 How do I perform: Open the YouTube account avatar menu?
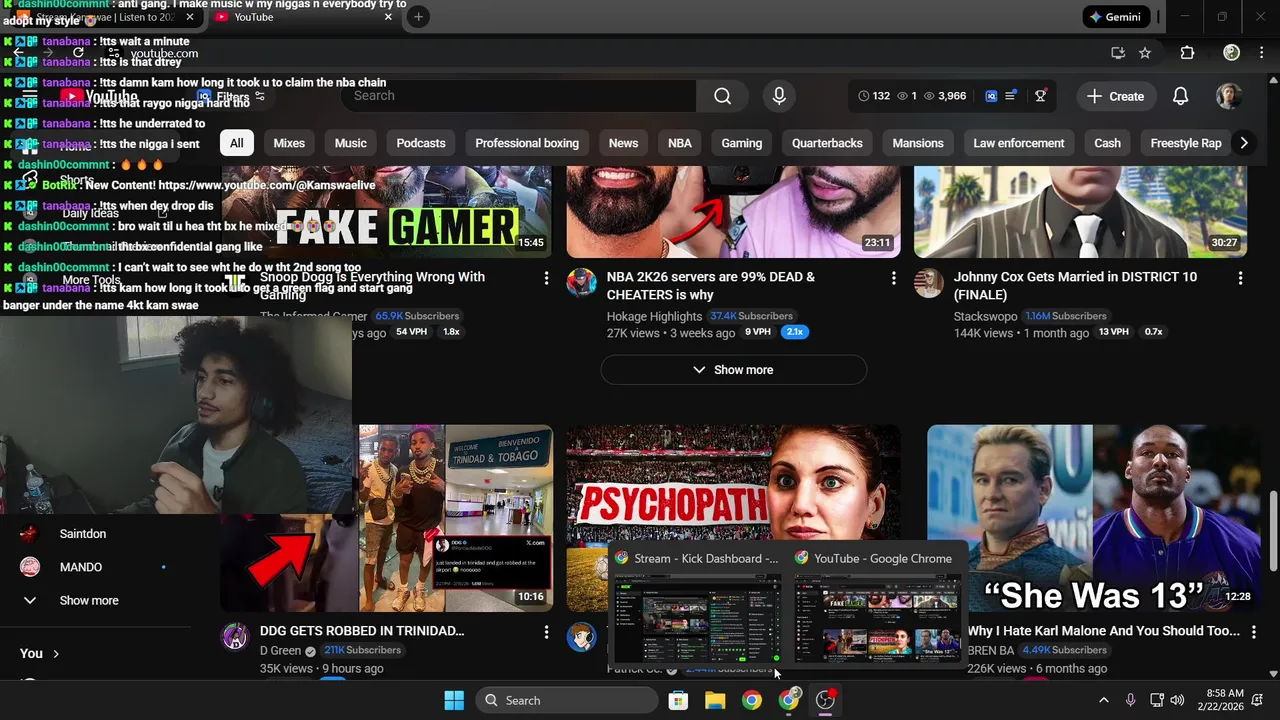tap(1229, 96)
